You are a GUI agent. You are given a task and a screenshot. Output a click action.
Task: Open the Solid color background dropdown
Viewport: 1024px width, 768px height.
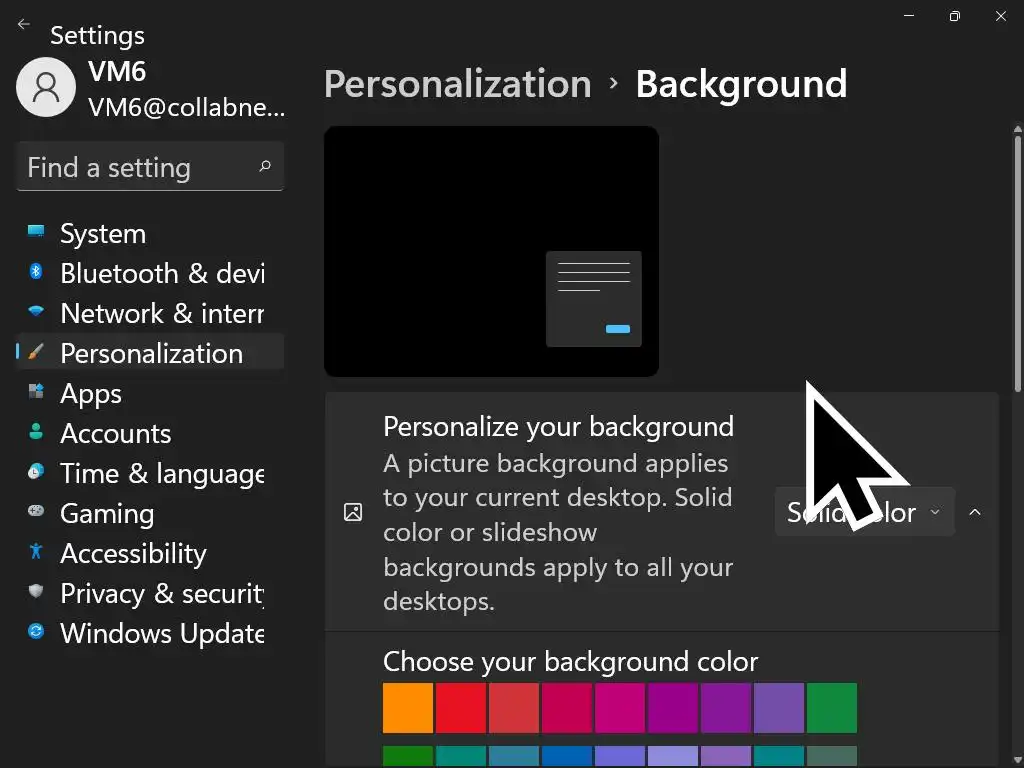pyautogui.click(x=864, y=512)
